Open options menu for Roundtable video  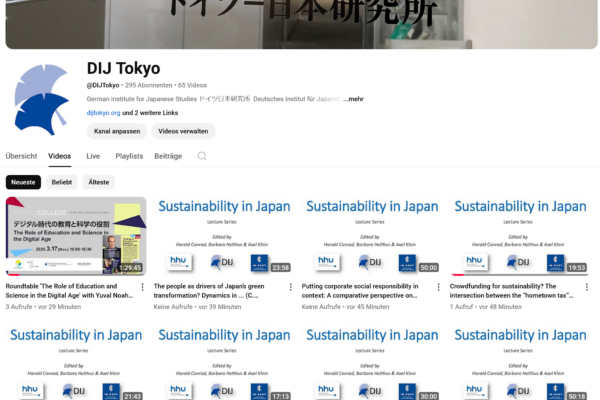pyautogui.click(x=142, y=287)
